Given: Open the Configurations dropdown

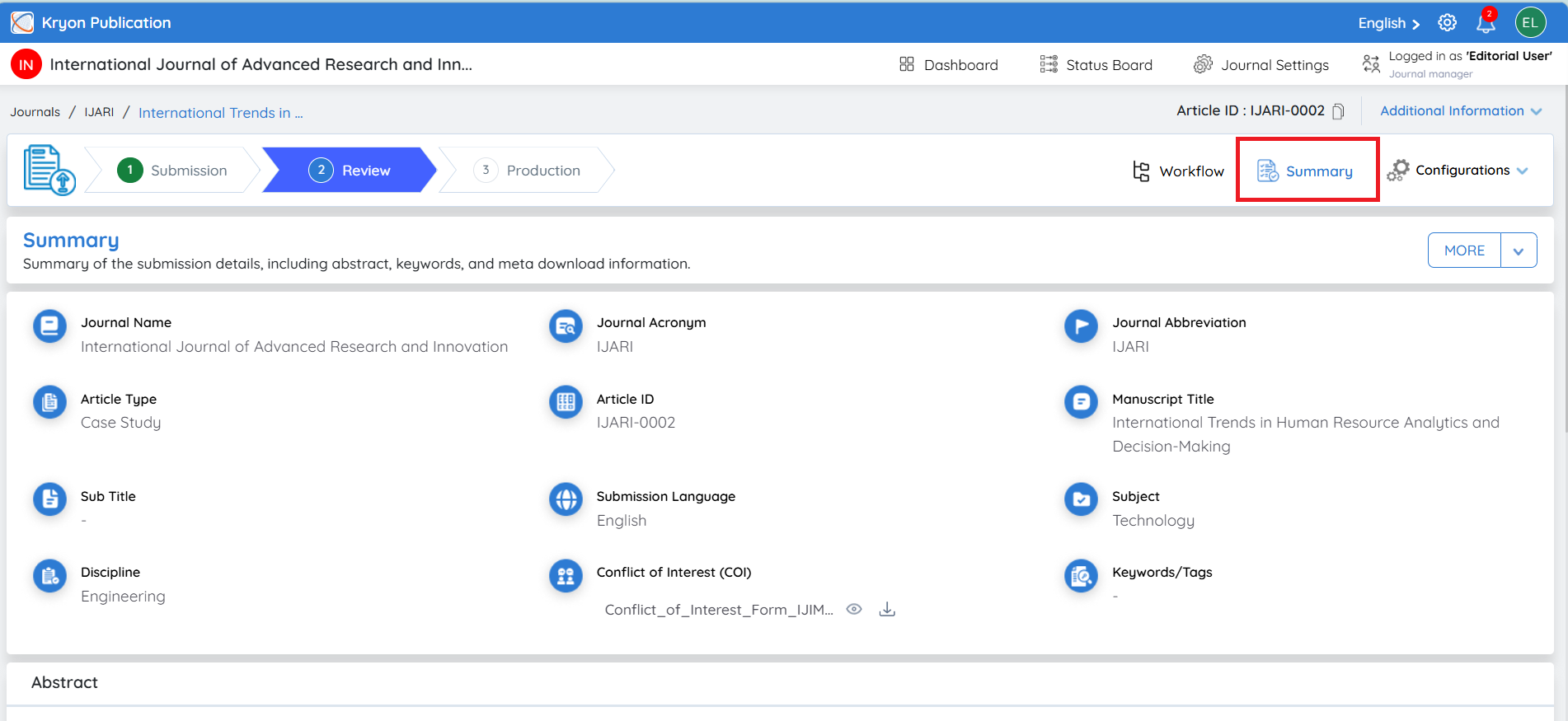Looking at the screenshot, I should [x=1458, y=171].
